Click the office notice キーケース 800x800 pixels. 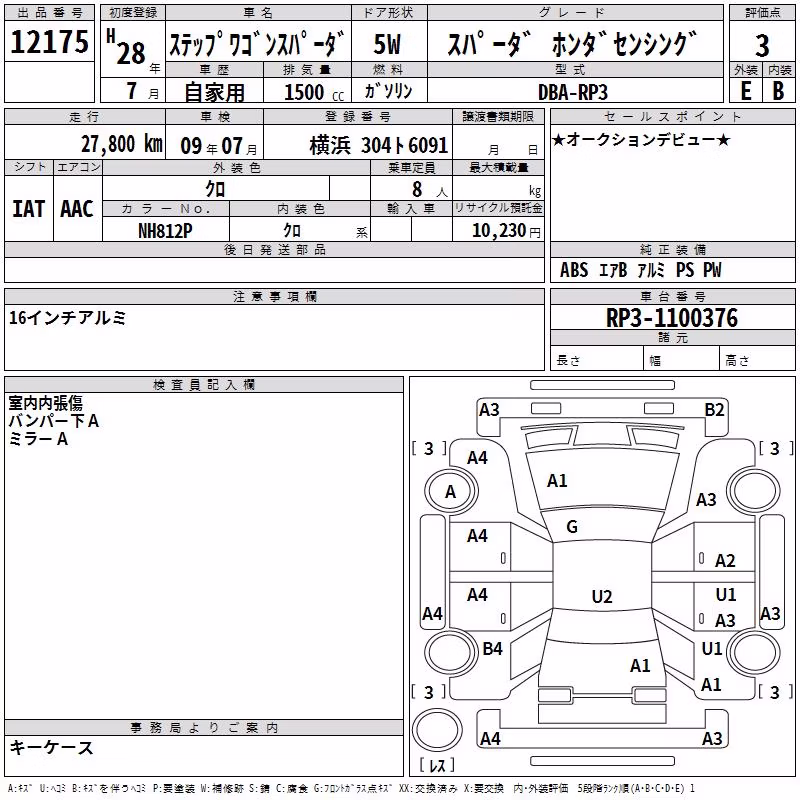click(52, 748)
